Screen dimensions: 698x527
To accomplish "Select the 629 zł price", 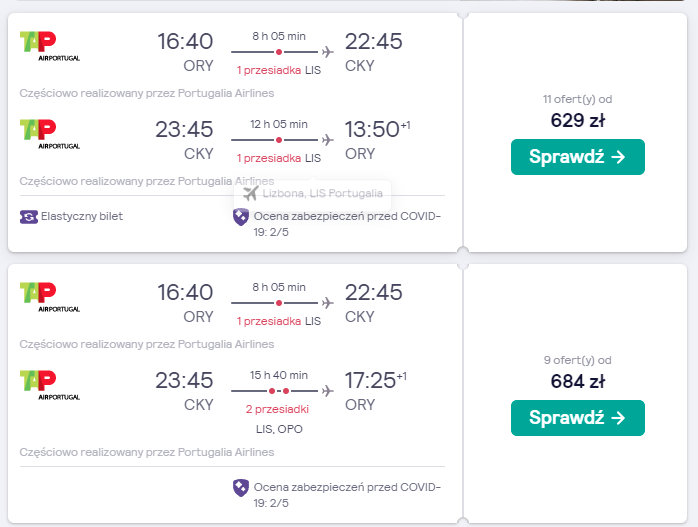I will (577, 120).
